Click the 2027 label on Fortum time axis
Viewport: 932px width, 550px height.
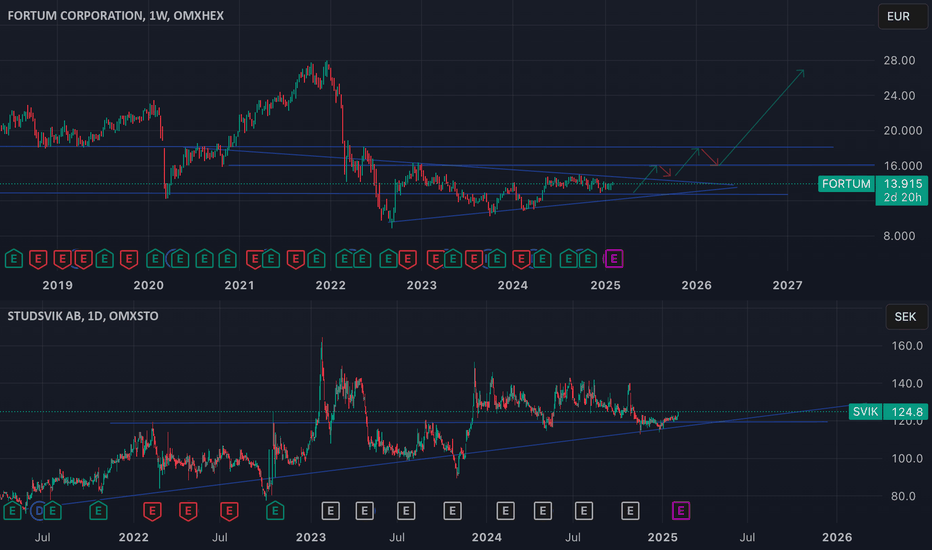tap(788, 285)
